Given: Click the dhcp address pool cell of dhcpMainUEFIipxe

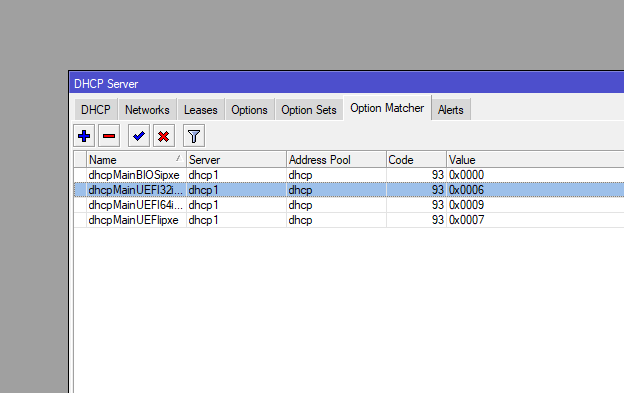Looking at the screenshot, I should (336, 220).
